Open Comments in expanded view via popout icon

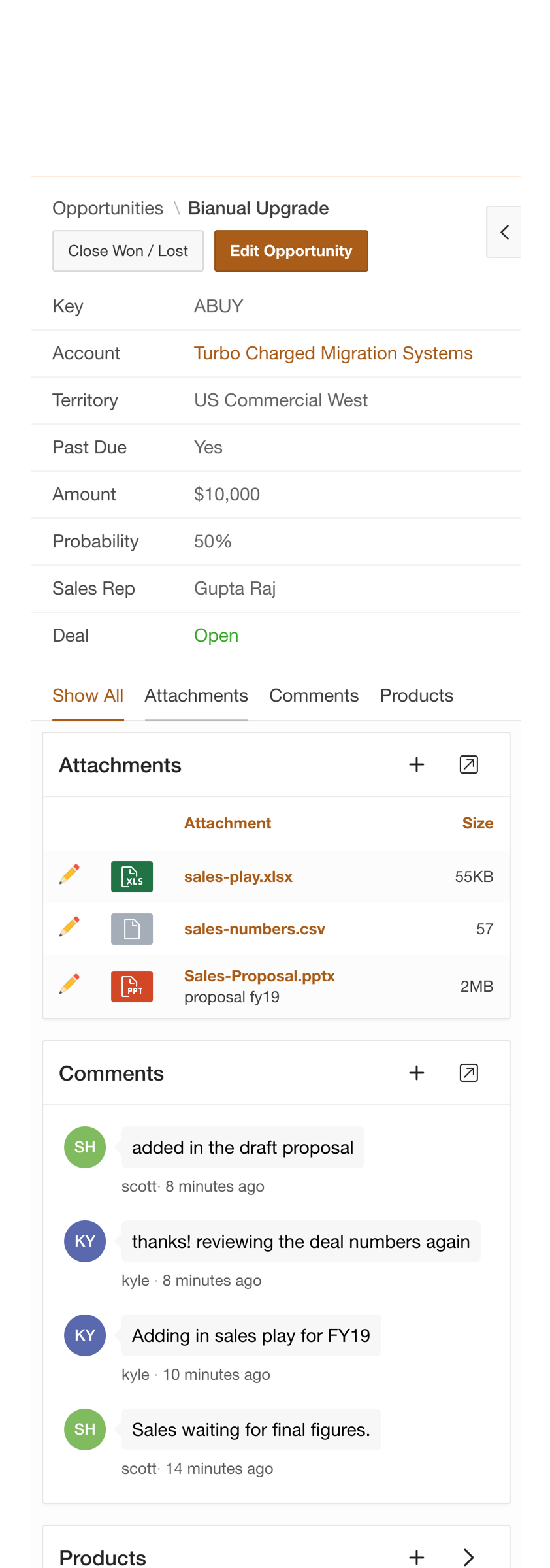(468, 1072)
